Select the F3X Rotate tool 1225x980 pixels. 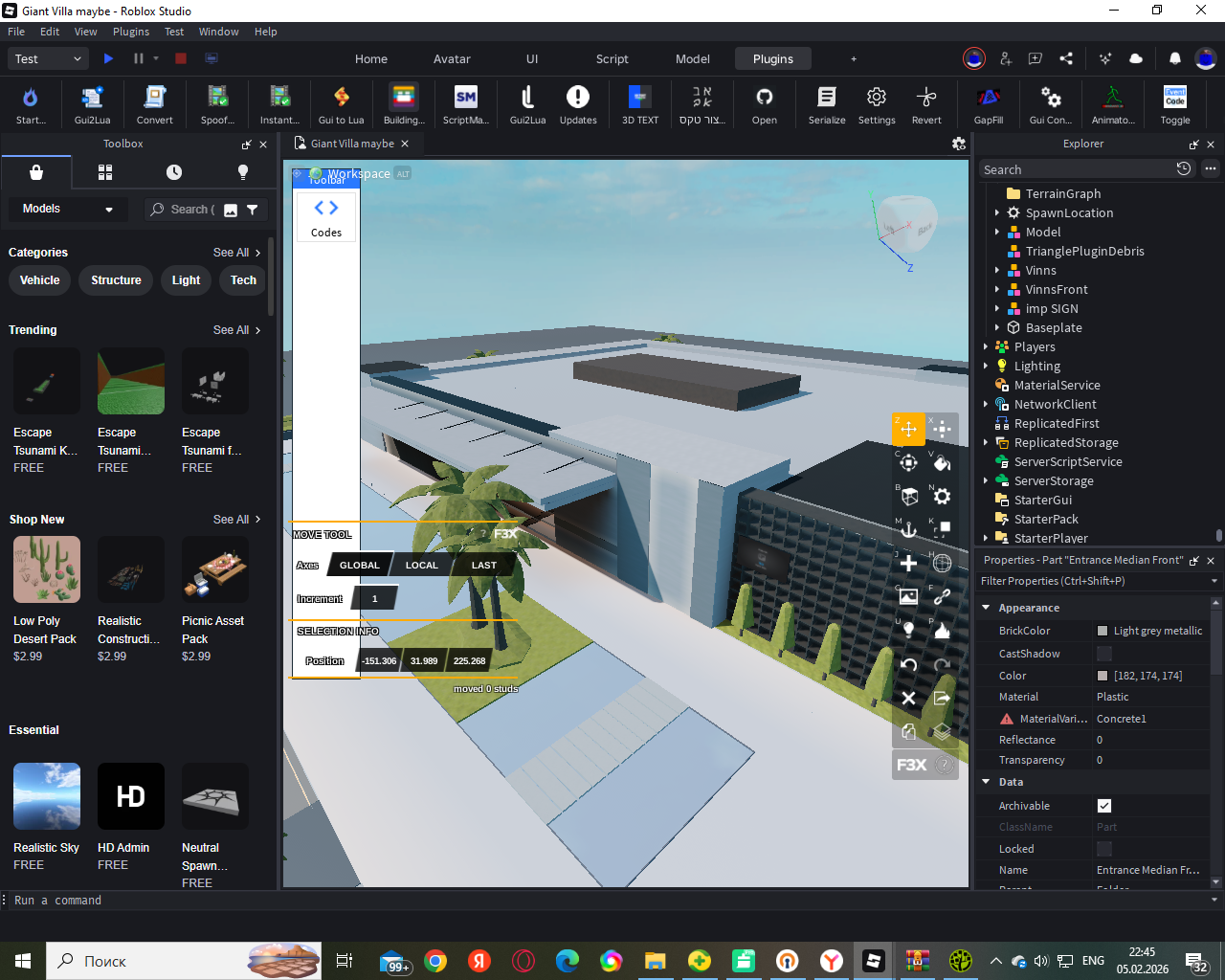click(x=908, y=462)
